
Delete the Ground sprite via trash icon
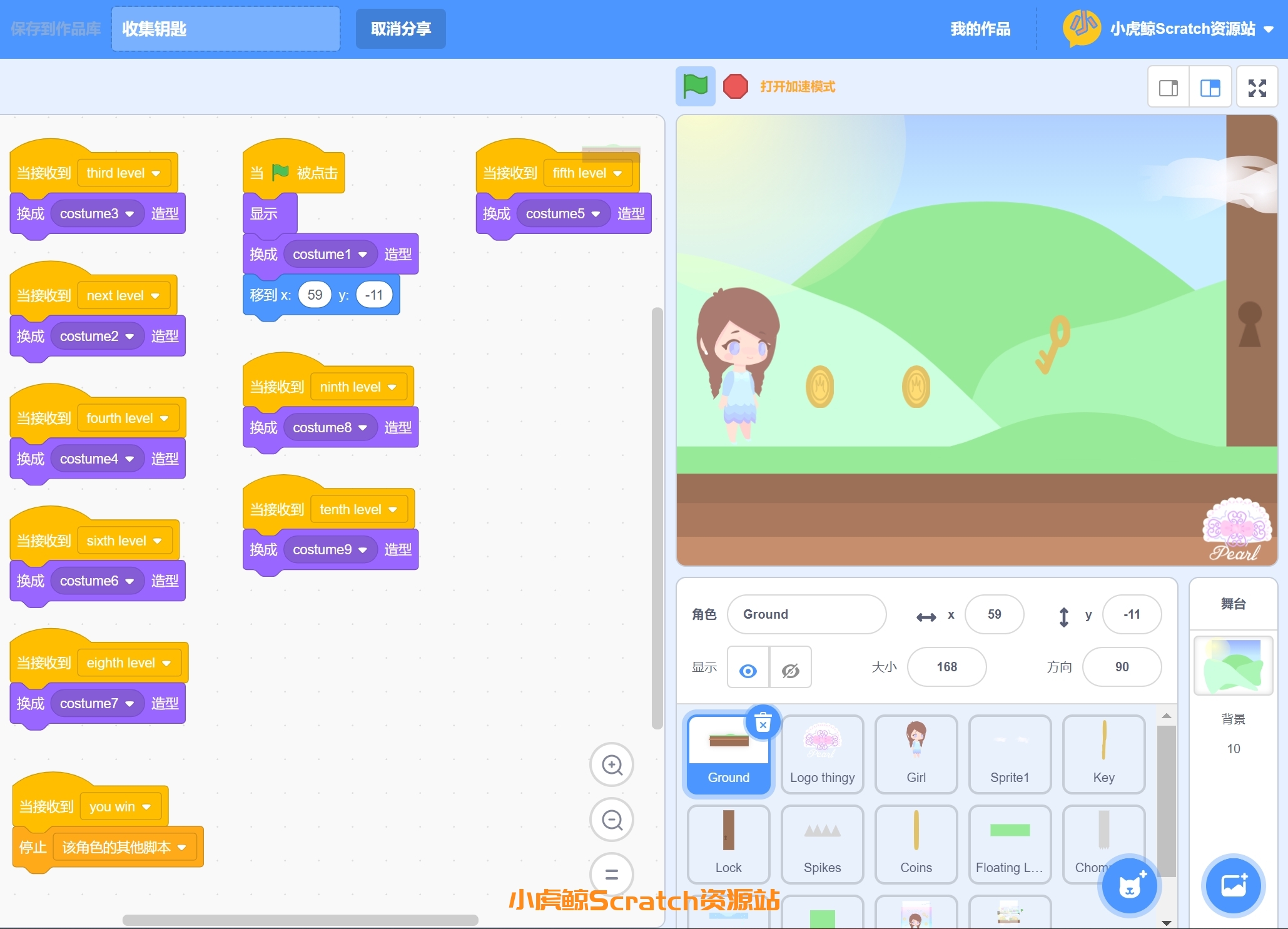click(763, 723)
